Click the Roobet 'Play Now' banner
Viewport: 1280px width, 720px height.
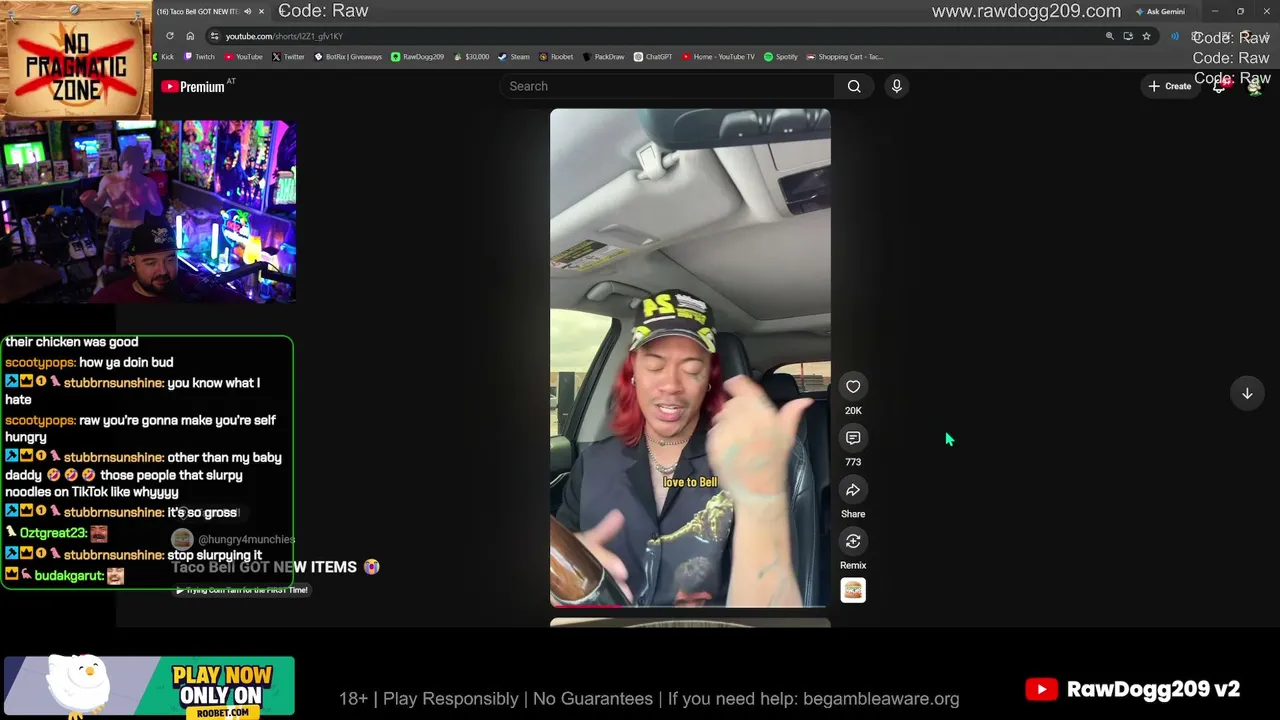click(150, 688)
